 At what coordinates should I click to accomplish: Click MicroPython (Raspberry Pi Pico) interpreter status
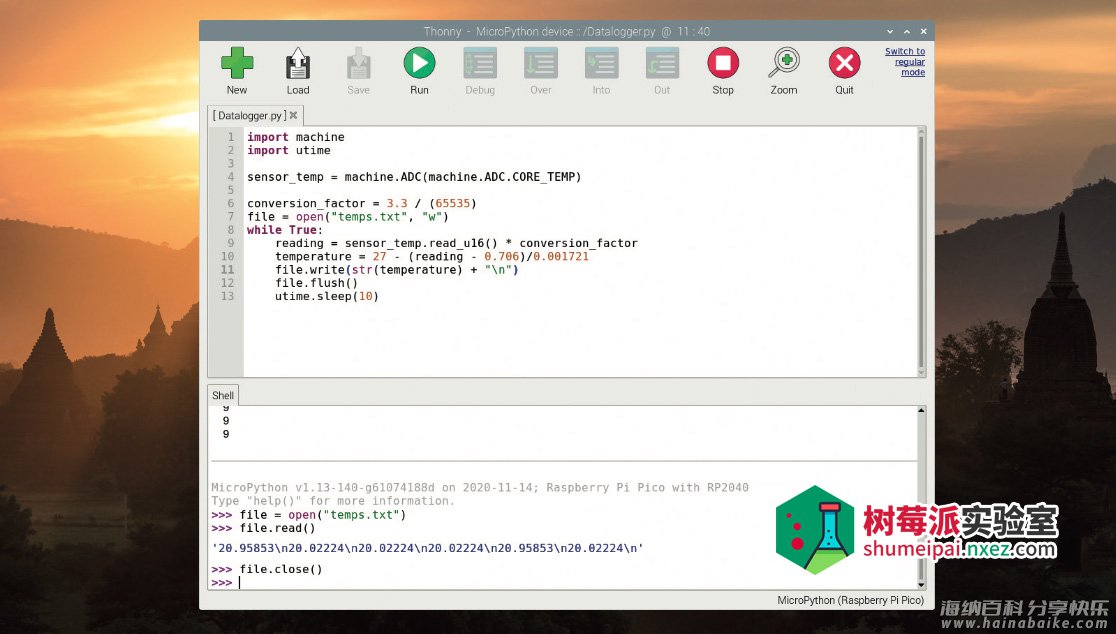tap(851, 601)
